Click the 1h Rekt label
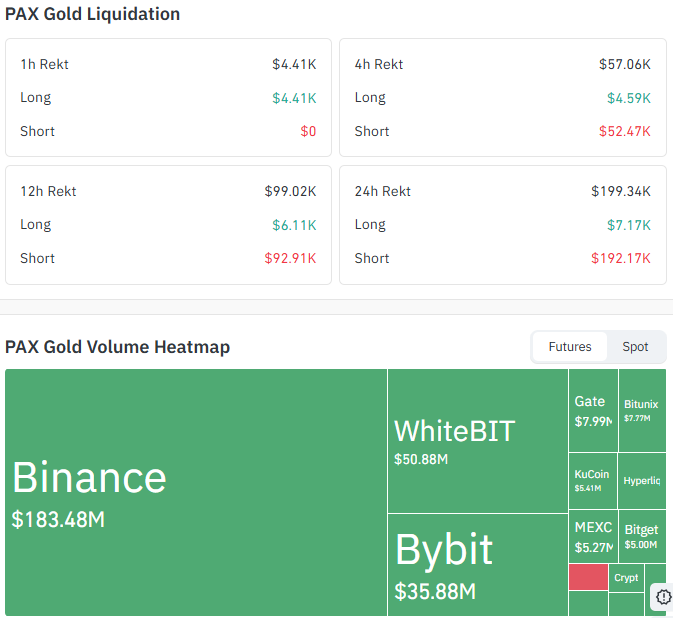This screenshot has width=673, height=618. pos(44,64)
